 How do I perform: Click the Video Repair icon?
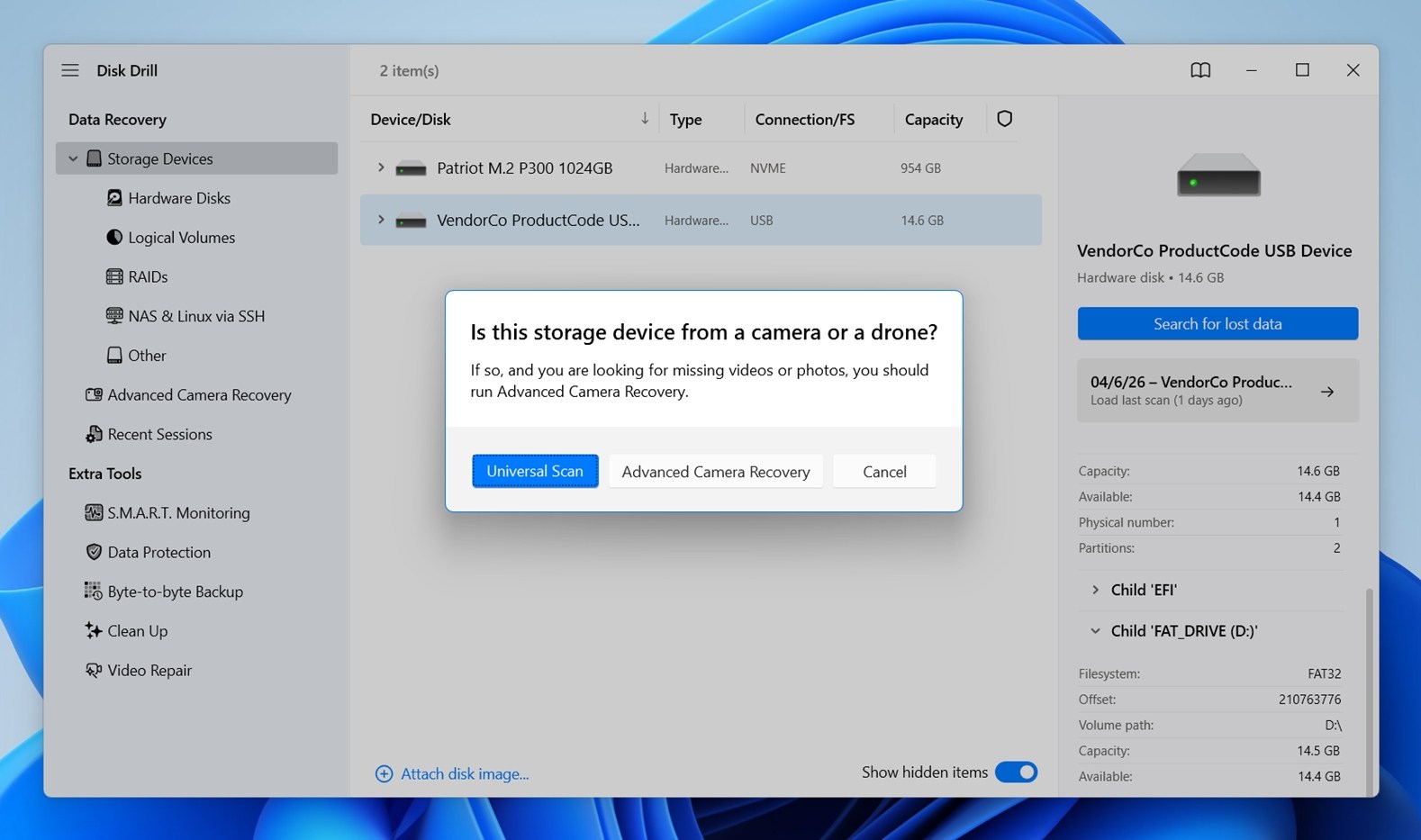point(94,670)
